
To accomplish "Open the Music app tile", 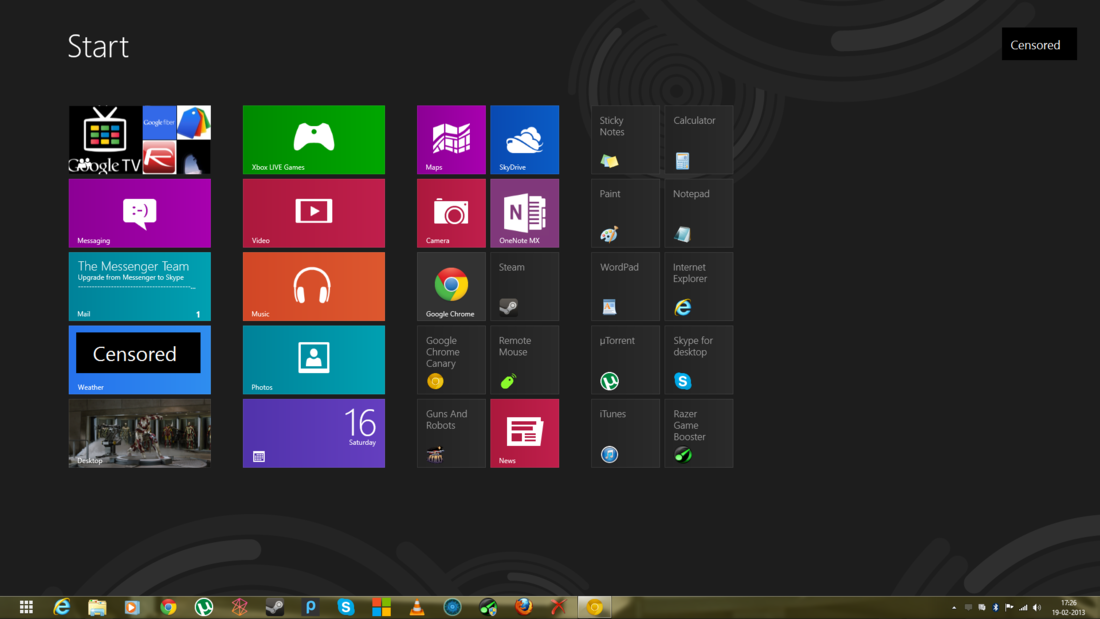I will pyautogui.click(x=313, y=286).
